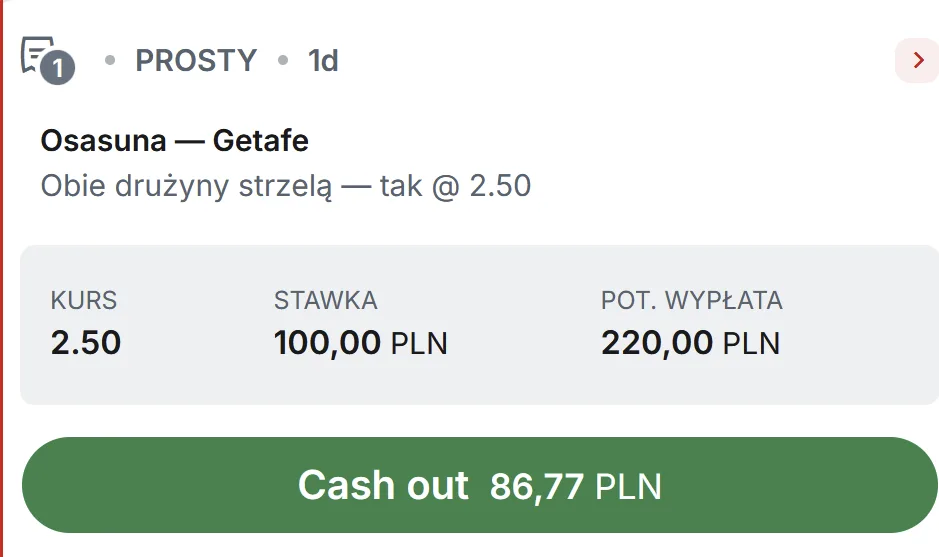Image resolution: width=939 pixels, height=557 pixels.
Task: Select the 220,00 PLN potential payout
Action: [x=690, y=344]
